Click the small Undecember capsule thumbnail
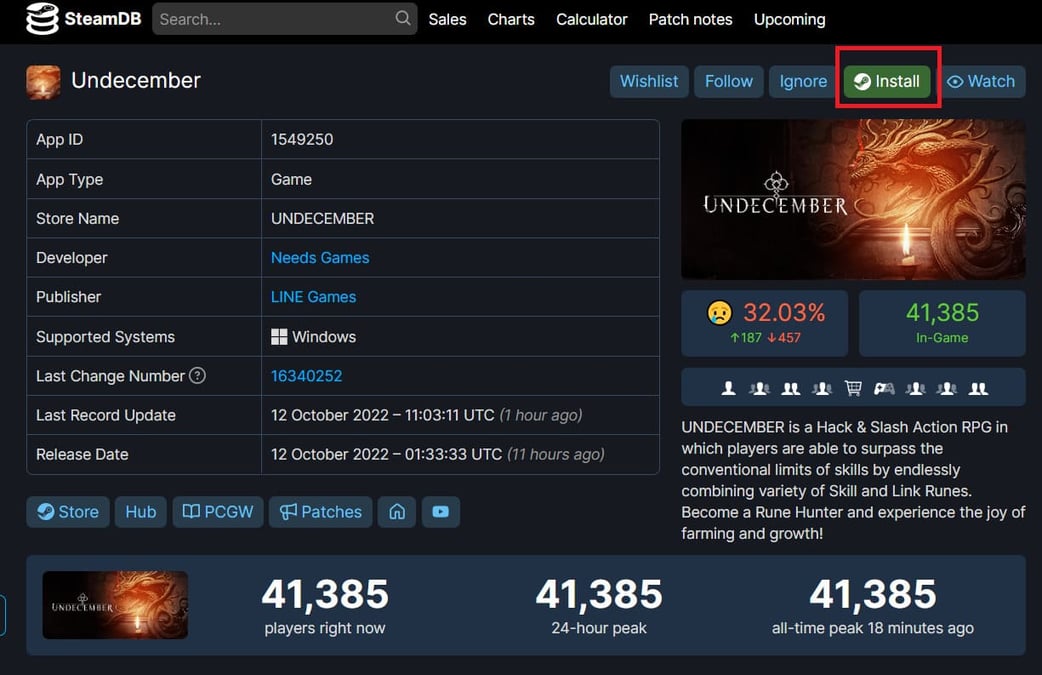Screen dimensions: 1042x675 115,605
